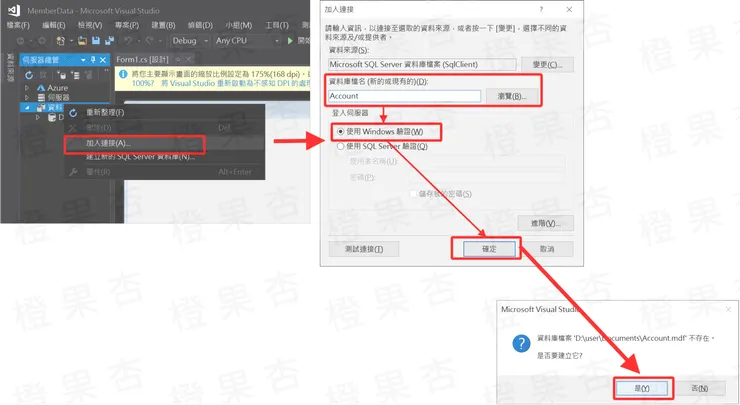The height and width of the screenshot is (405, 740).
Task: Open the 檔案(F) menu
Action: click(18, 25)
